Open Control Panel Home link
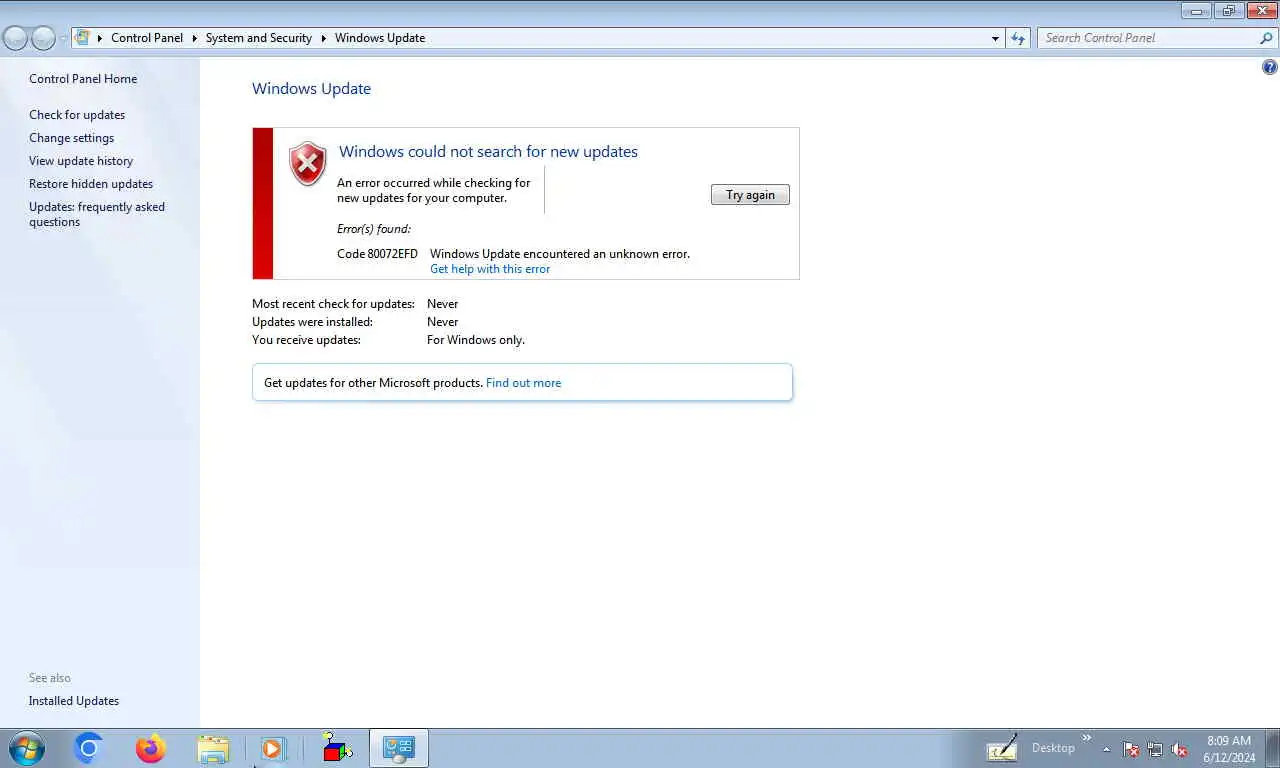The height and width of the screenshot is (768, 1280). pyautogui.click(x=83, y=79)
